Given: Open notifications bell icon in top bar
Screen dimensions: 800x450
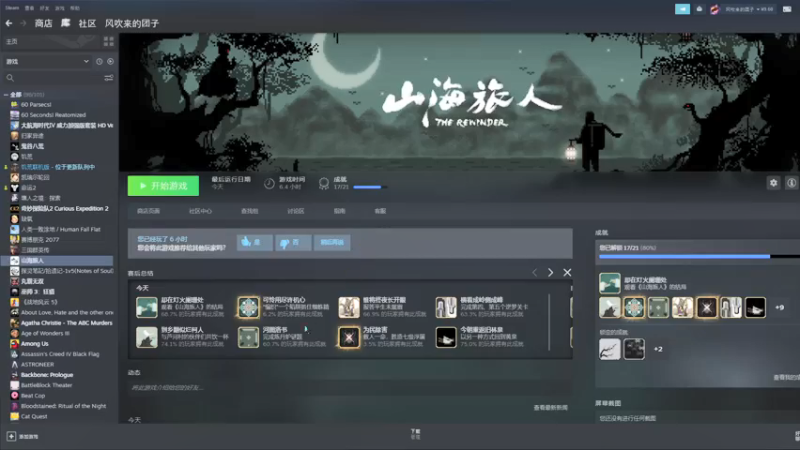Looking at the screenshot, I should click(x=699, y=9).
